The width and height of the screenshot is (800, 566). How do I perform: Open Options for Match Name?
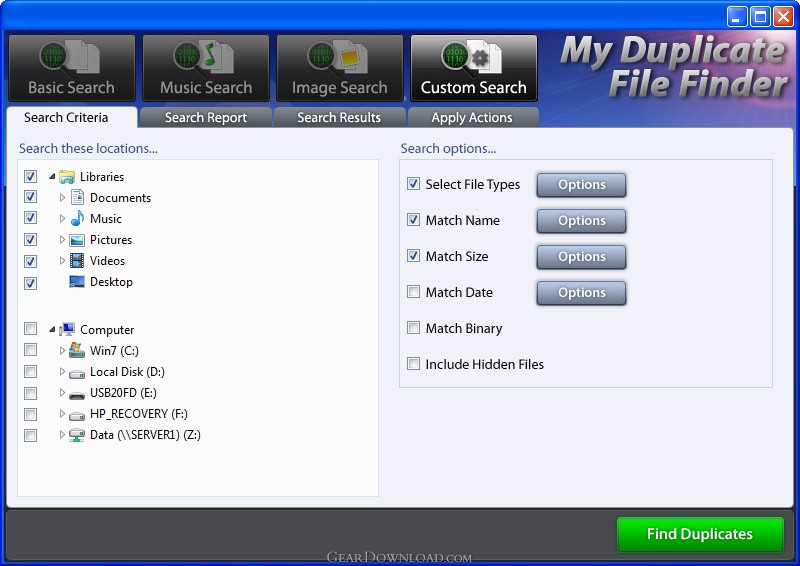point(581,220)
